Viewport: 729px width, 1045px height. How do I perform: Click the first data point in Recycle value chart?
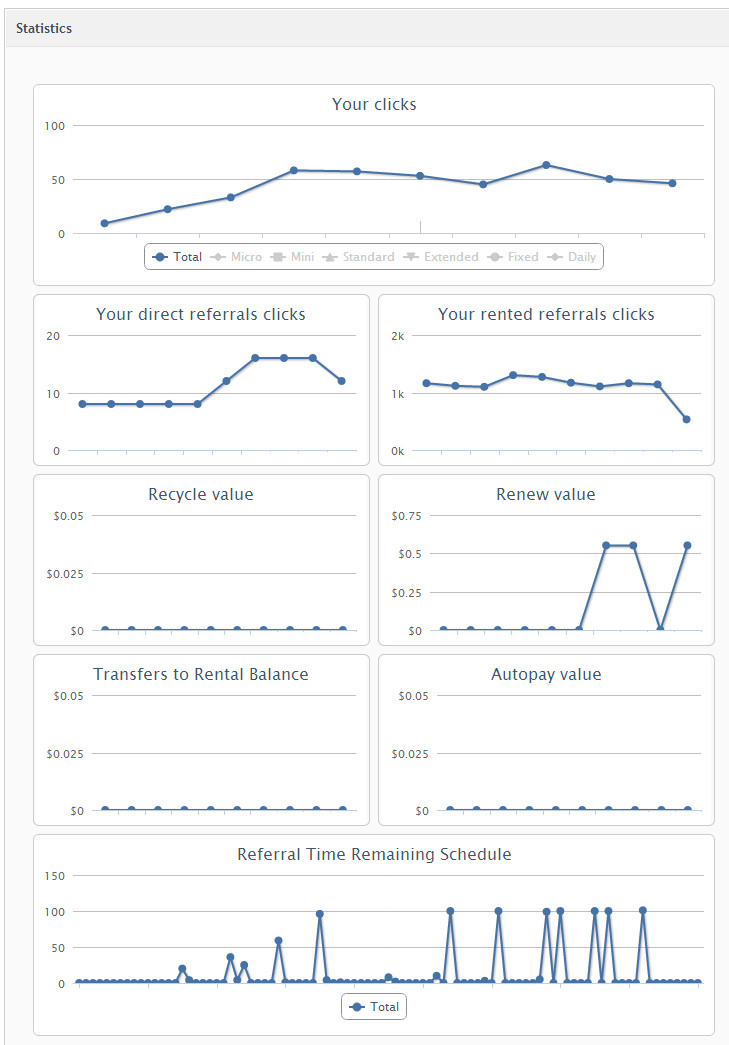point(105,630)
